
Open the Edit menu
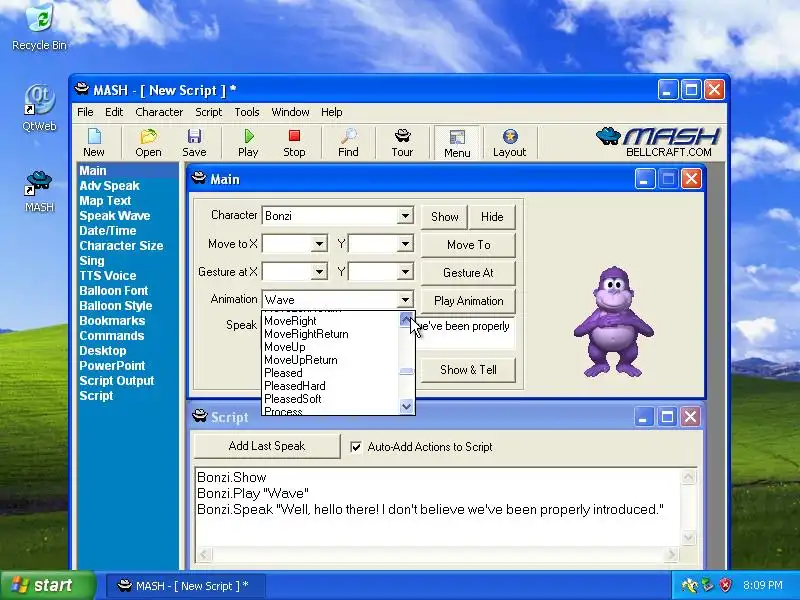pyautogui.click(x=114, y=112)
